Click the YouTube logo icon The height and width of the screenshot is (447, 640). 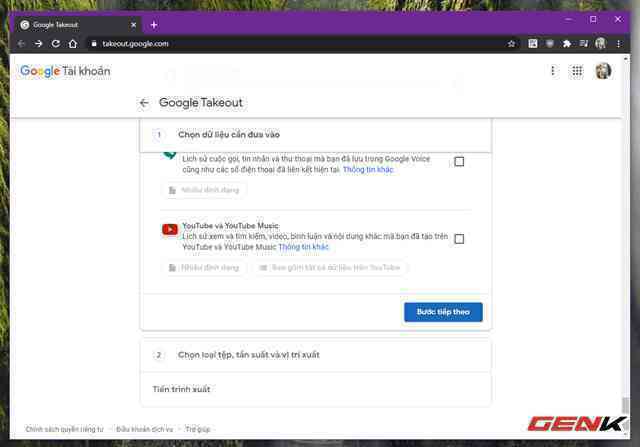point(170,229)
